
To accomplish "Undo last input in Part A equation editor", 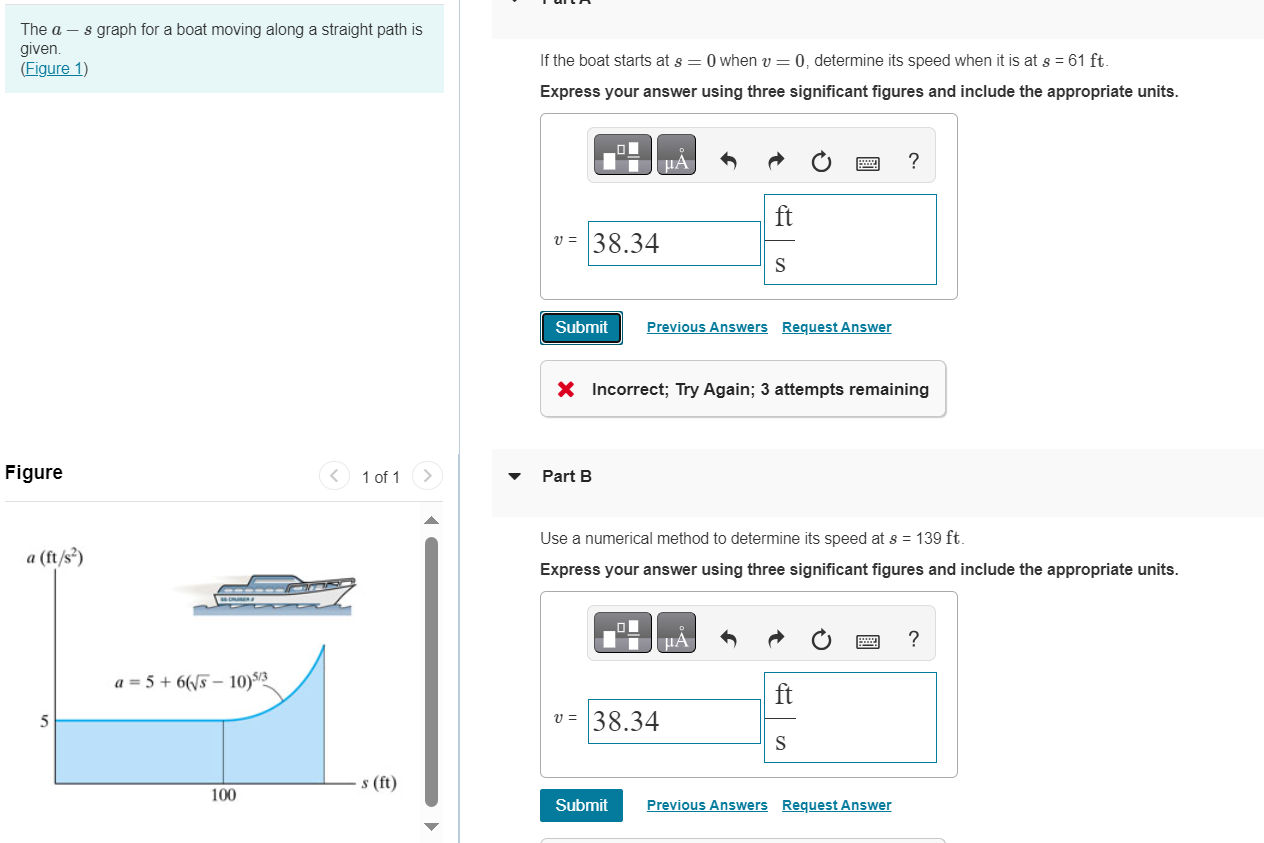I will coord(728,160).
